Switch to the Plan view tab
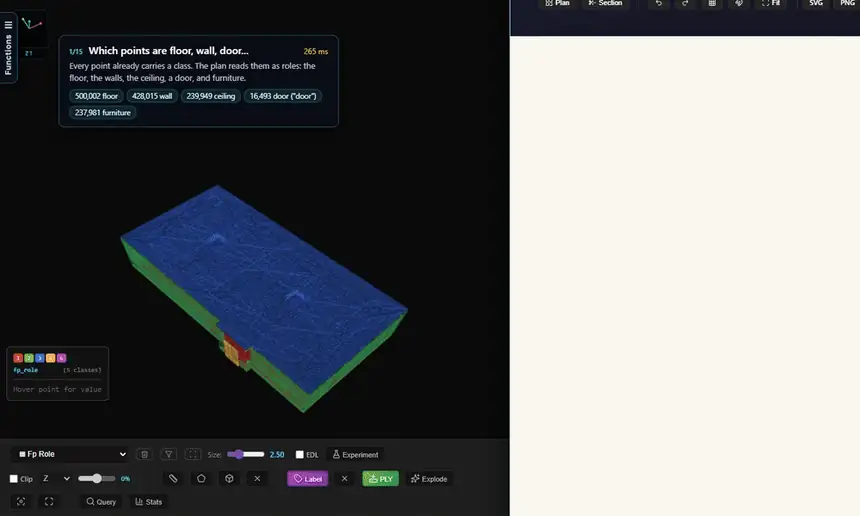 pos(557,3)
